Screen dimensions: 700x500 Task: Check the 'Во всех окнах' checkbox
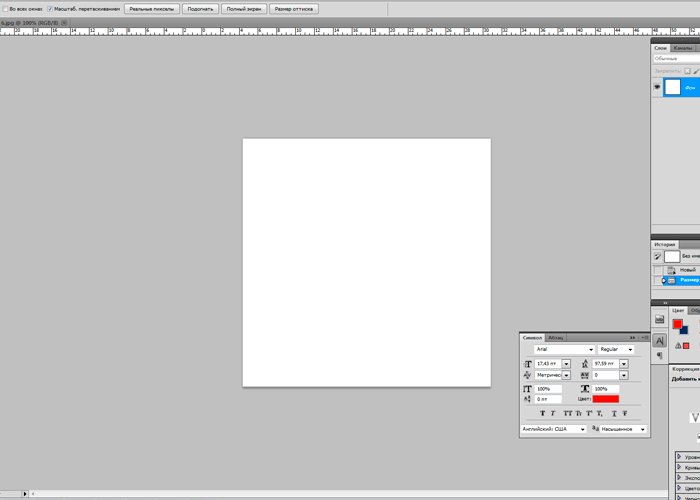(x=5, y=8)
